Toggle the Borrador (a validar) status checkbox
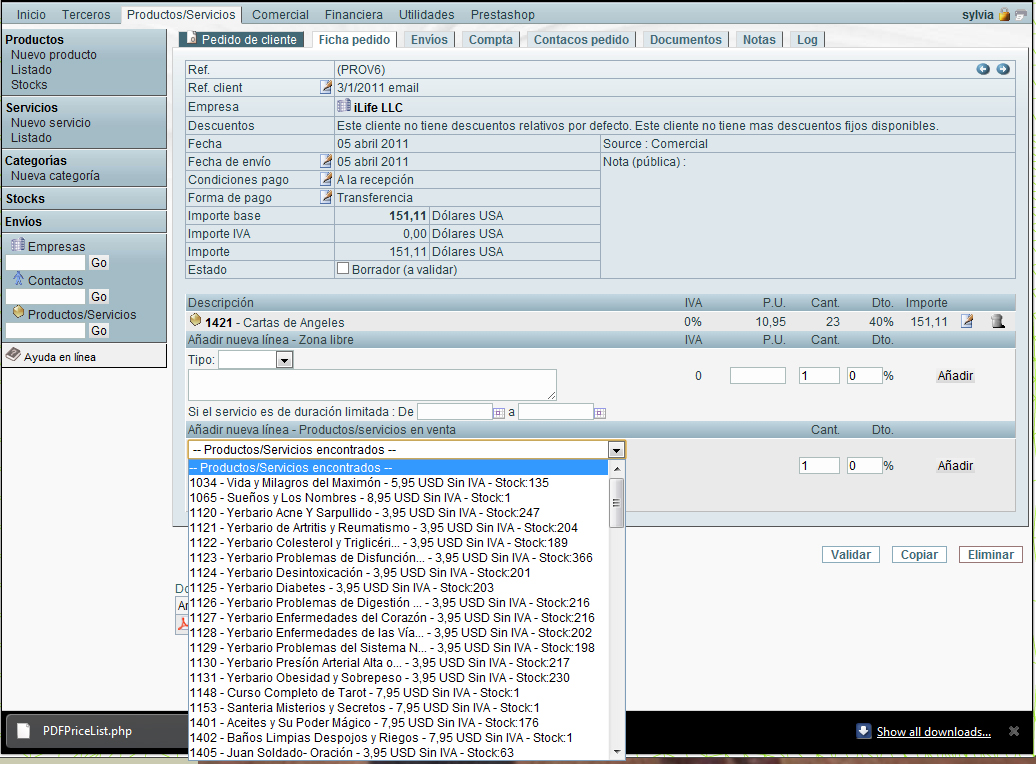Image resolution: width=1036 pixels, height=764 pixels. [x=343, y=268]
